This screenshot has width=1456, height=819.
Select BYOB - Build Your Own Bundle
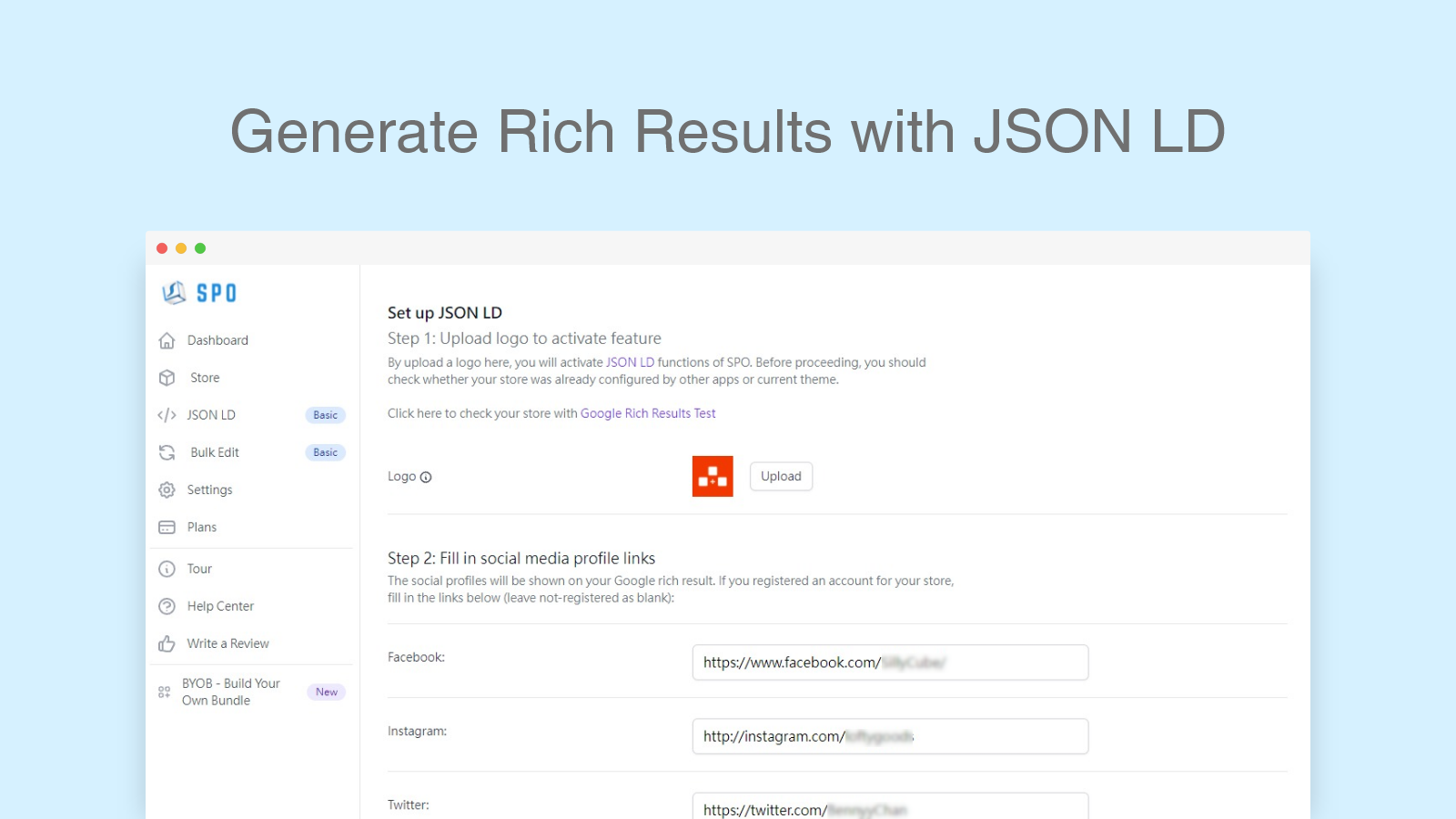pos(231,692)
